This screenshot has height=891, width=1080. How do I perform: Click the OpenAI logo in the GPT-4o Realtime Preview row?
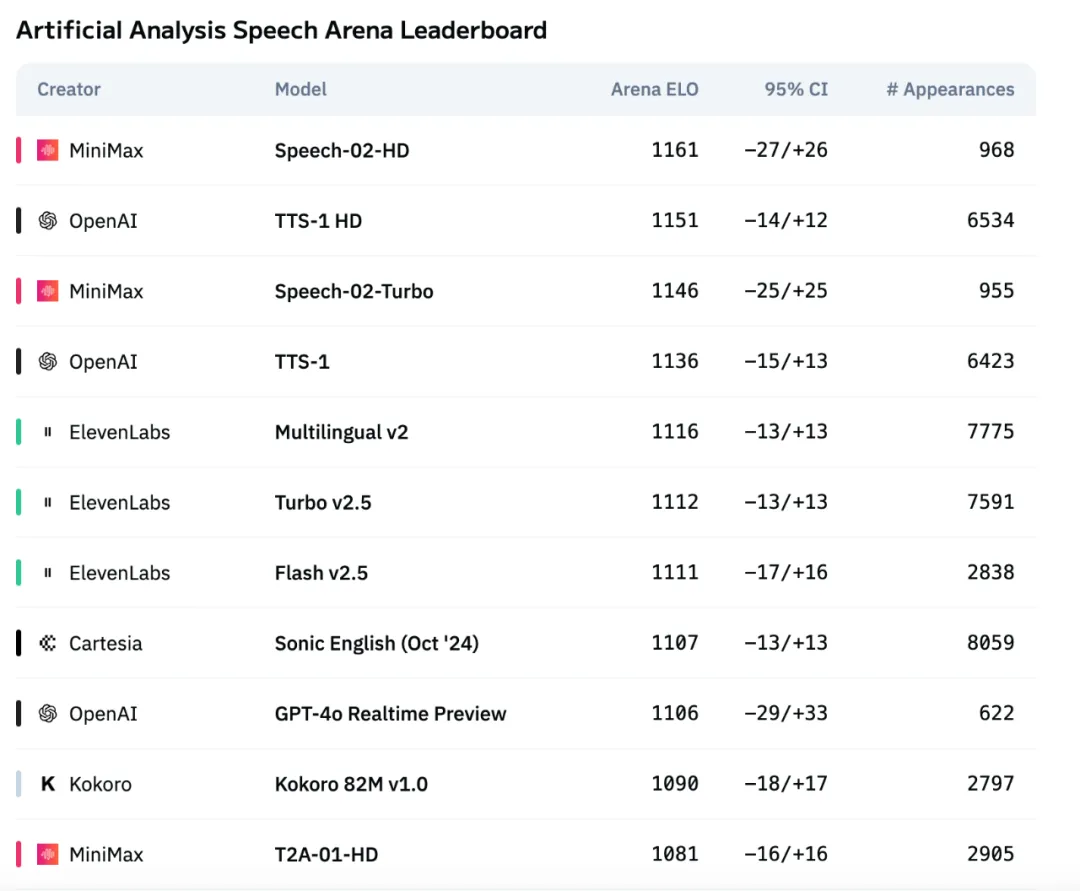pyautogui.click(x=48, y=714)
